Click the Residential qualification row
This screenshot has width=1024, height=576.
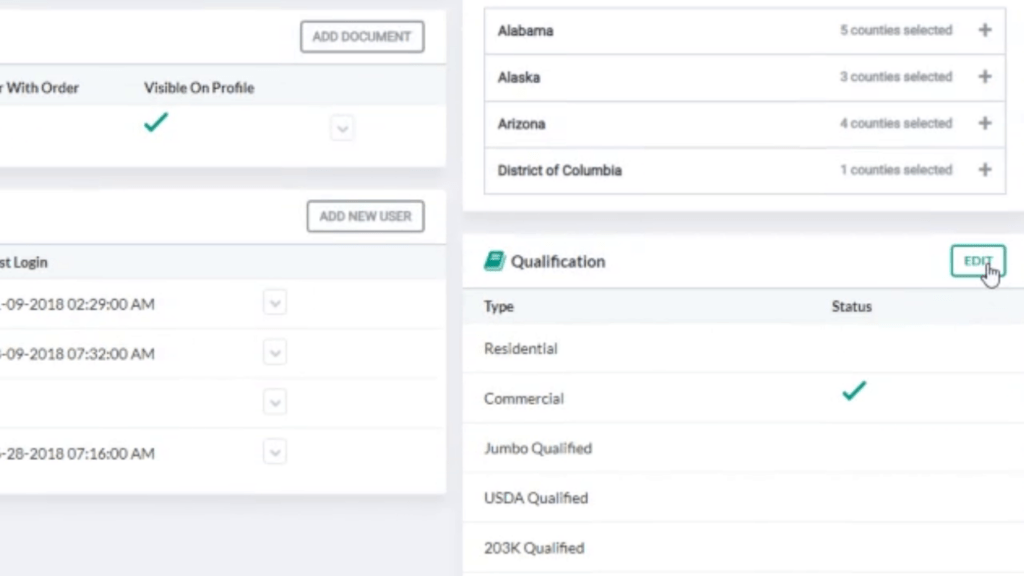coord(743,349)
